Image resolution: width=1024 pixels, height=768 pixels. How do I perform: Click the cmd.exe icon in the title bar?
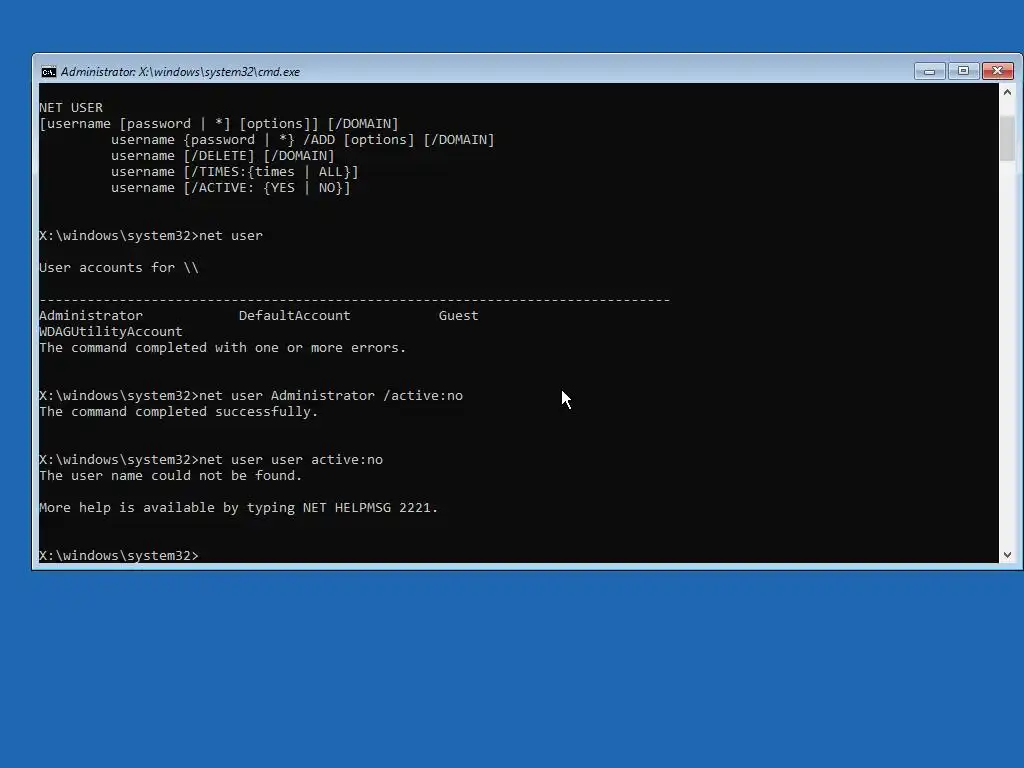[48, 72]
